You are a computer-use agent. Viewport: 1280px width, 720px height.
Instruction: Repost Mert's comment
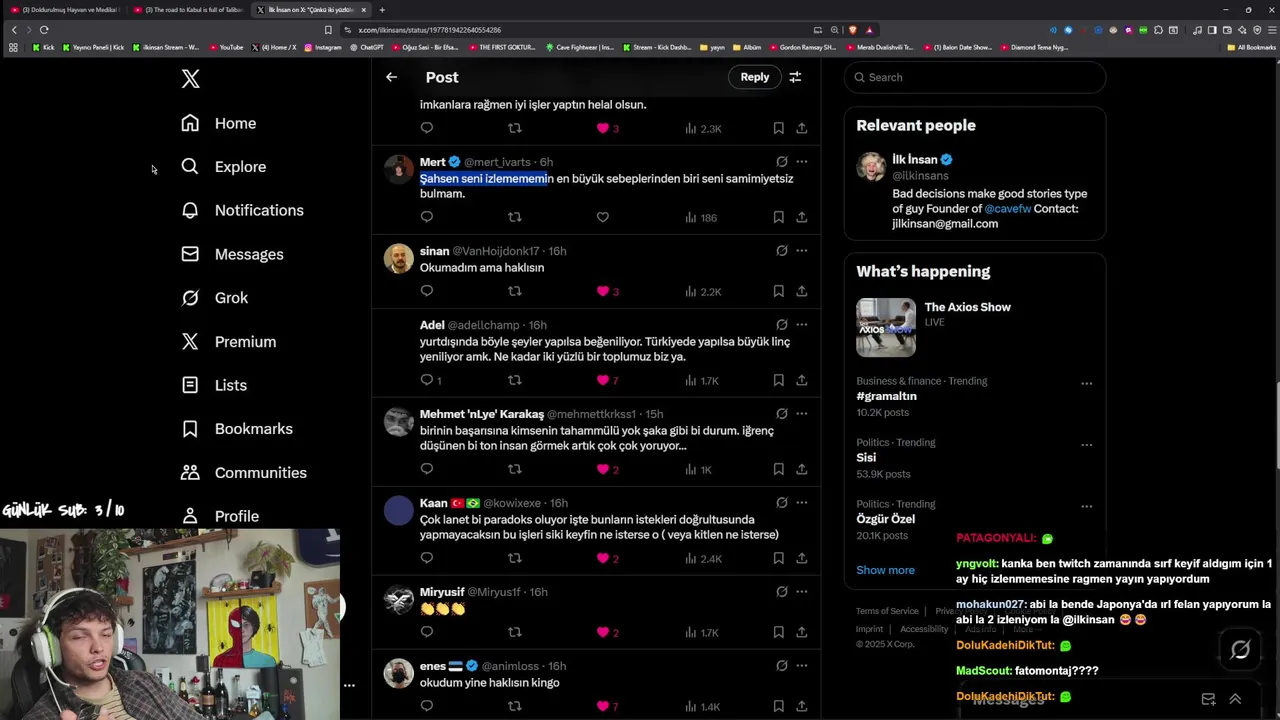click(514, 217)
